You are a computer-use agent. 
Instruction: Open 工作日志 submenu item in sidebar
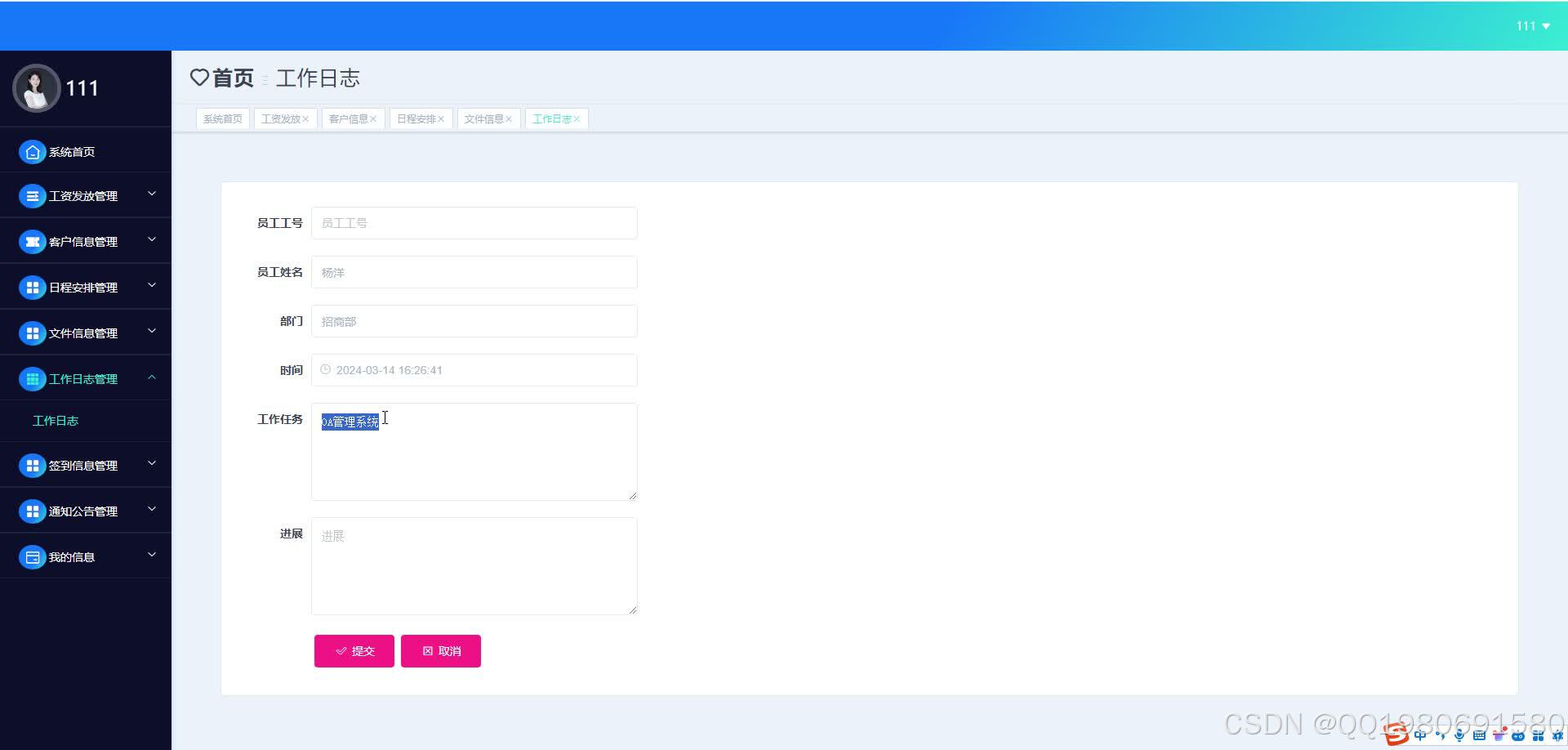56,421
